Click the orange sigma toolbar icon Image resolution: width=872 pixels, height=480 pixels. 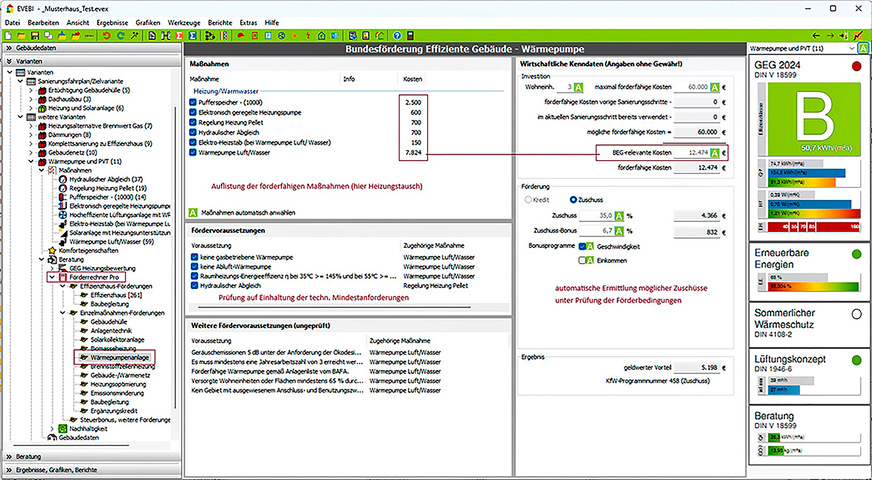pyautogui.click(x=179, y=36)
